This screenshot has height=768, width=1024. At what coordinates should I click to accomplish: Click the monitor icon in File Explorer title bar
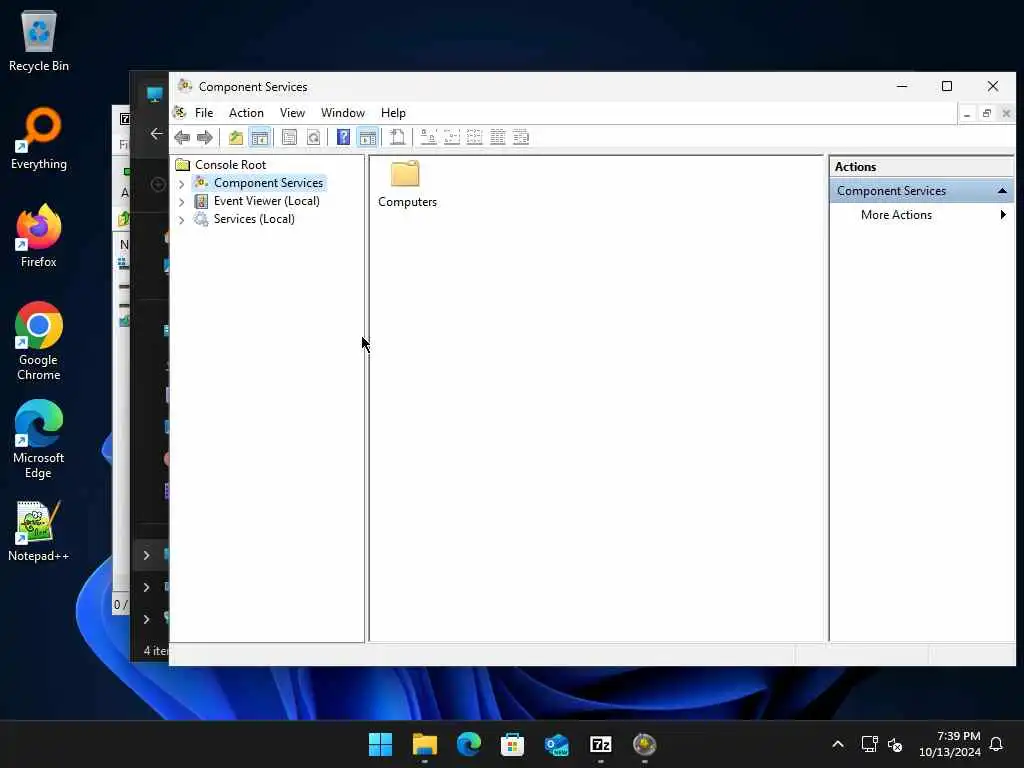coord(154,94)
